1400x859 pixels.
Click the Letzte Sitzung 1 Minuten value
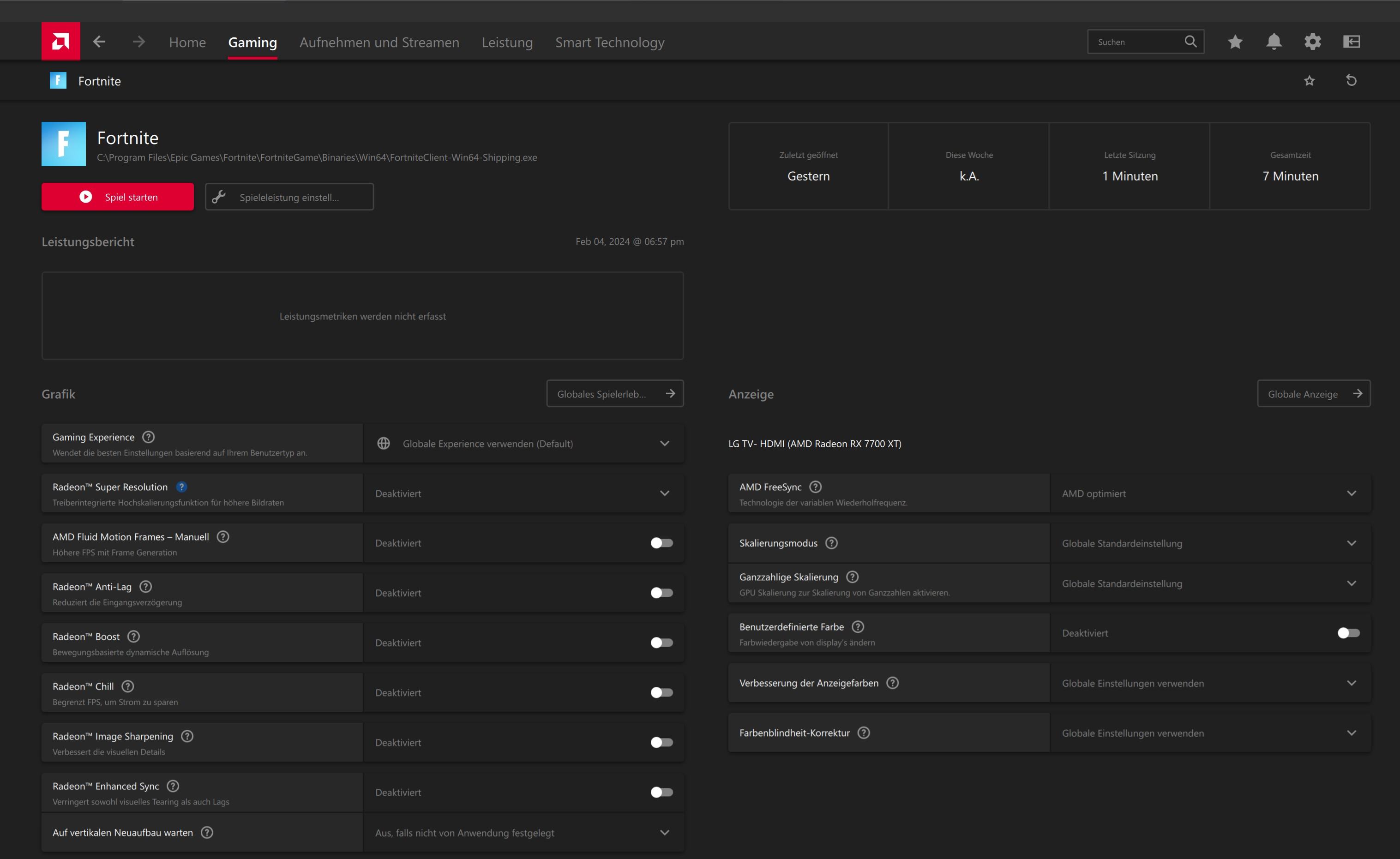point(1130,176)
